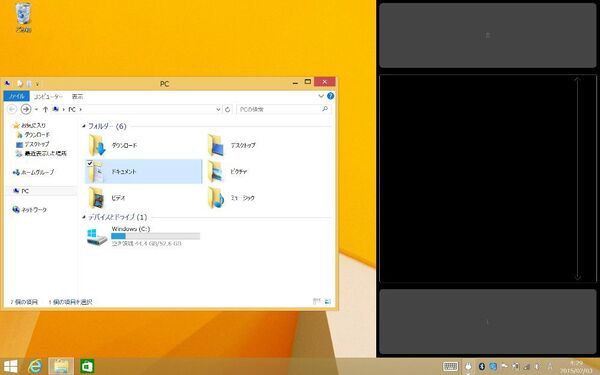Screen dimensions: 600x375
Task: Expand address bar history dropdown
Action: point(218,109)
